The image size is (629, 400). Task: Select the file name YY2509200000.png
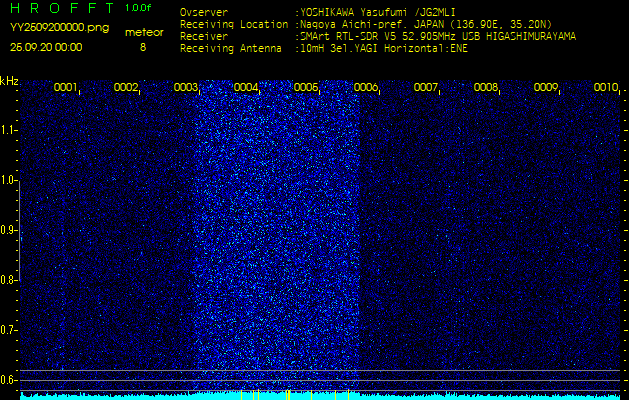tap(59, 28)
